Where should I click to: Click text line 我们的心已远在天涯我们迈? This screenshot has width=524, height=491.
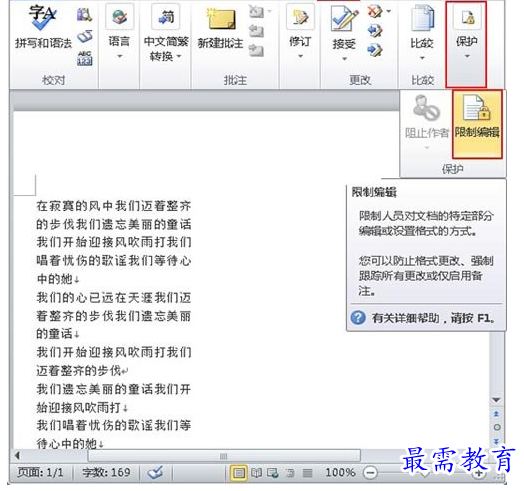click(x=114, y=297)
